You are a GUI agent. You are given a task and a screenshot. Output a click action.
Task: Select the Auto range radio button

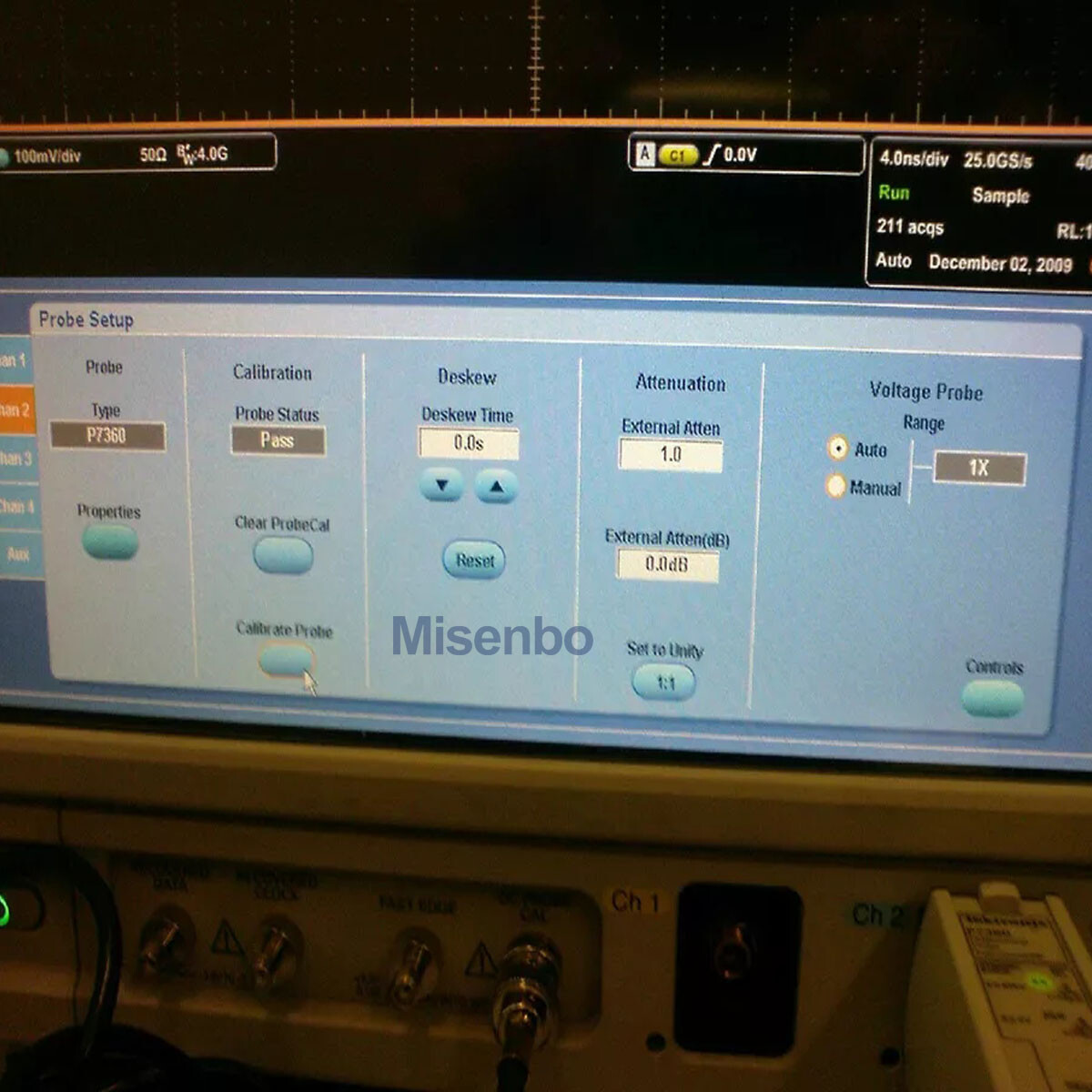(837, 448)
